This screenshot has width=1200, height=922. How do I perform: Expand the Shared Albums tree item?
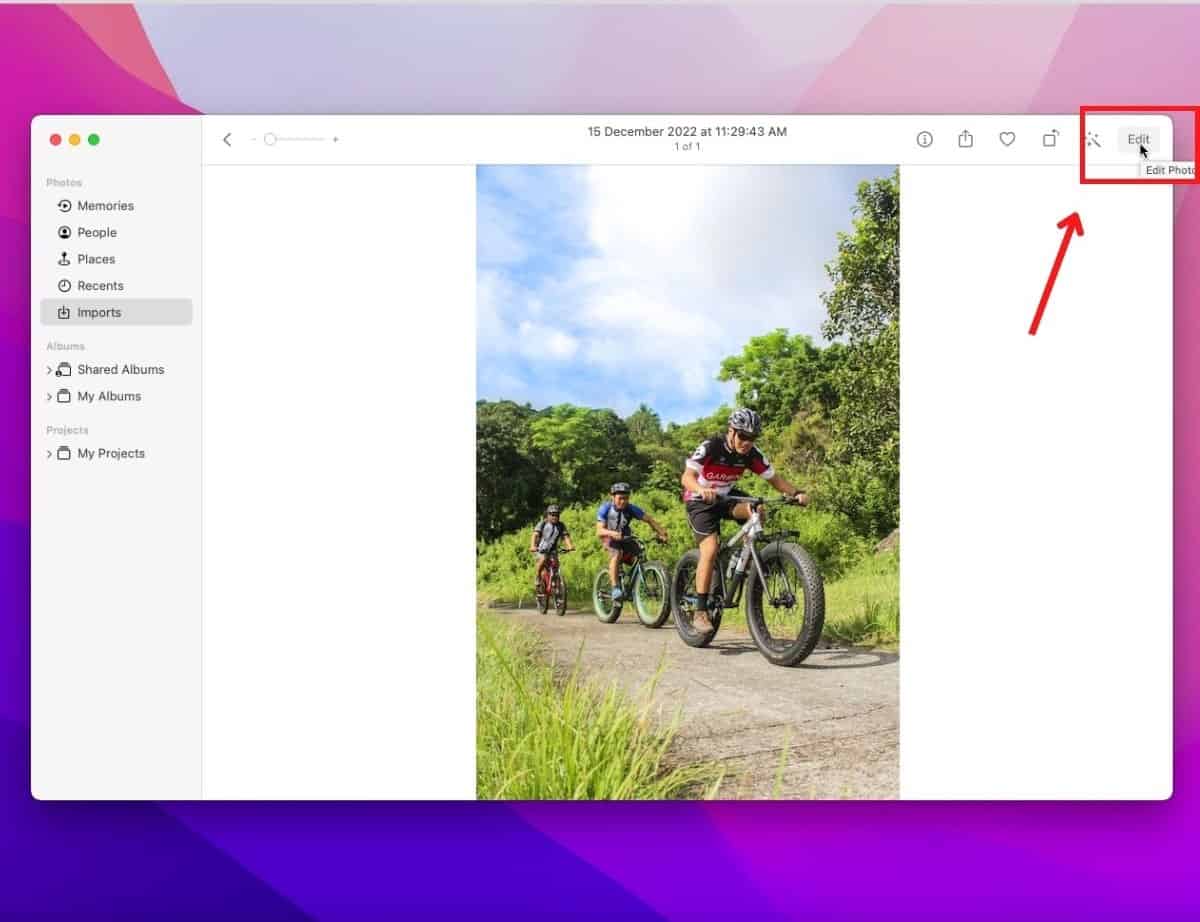(49, 369)
